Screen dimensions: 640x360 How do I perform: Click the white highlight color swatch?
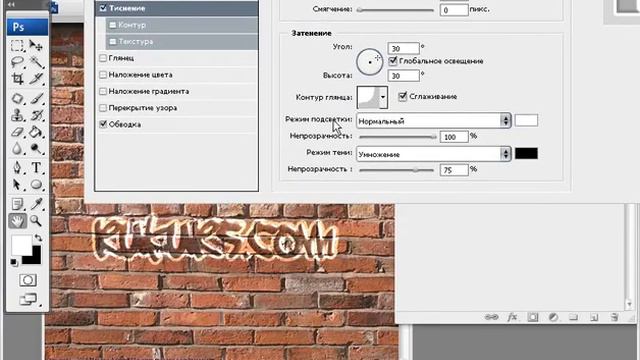tap(526, 120)
